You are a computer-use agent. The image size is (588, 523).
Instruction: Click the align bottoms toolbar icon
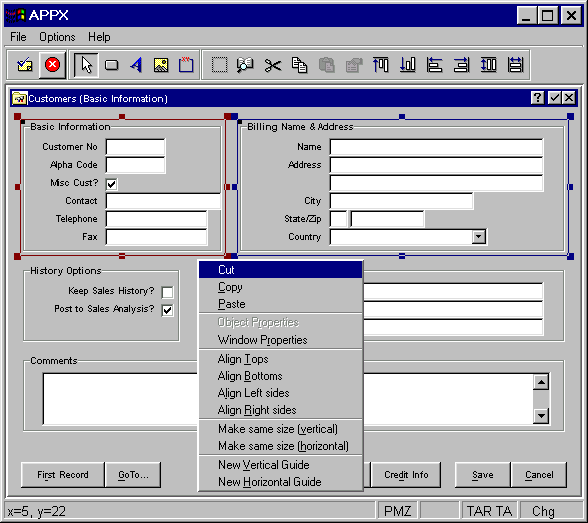coord(408,65)
